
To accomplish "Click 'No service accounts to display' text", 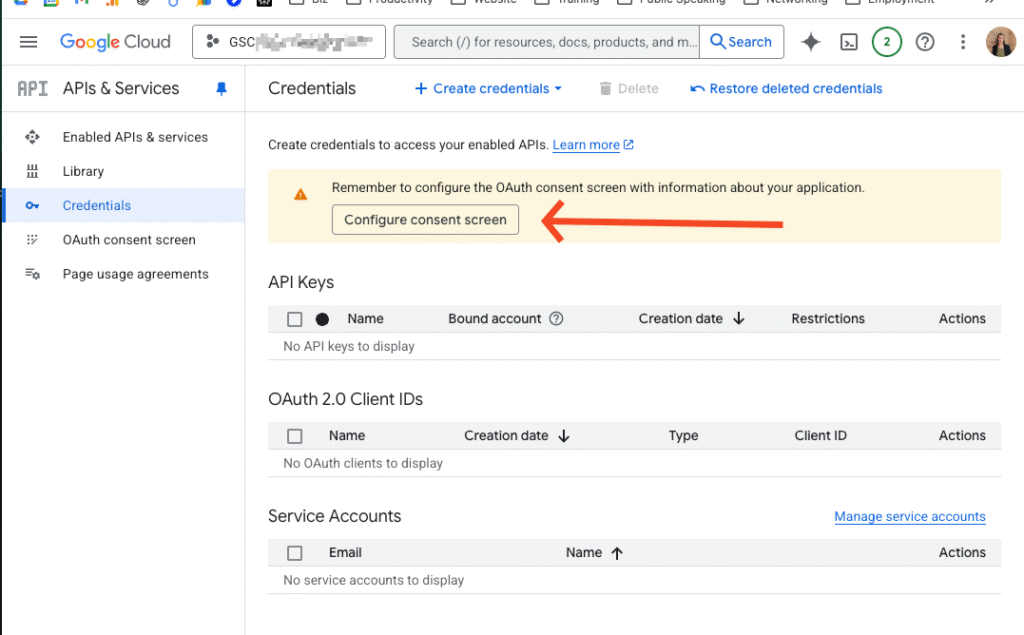I will coord(374,580).
